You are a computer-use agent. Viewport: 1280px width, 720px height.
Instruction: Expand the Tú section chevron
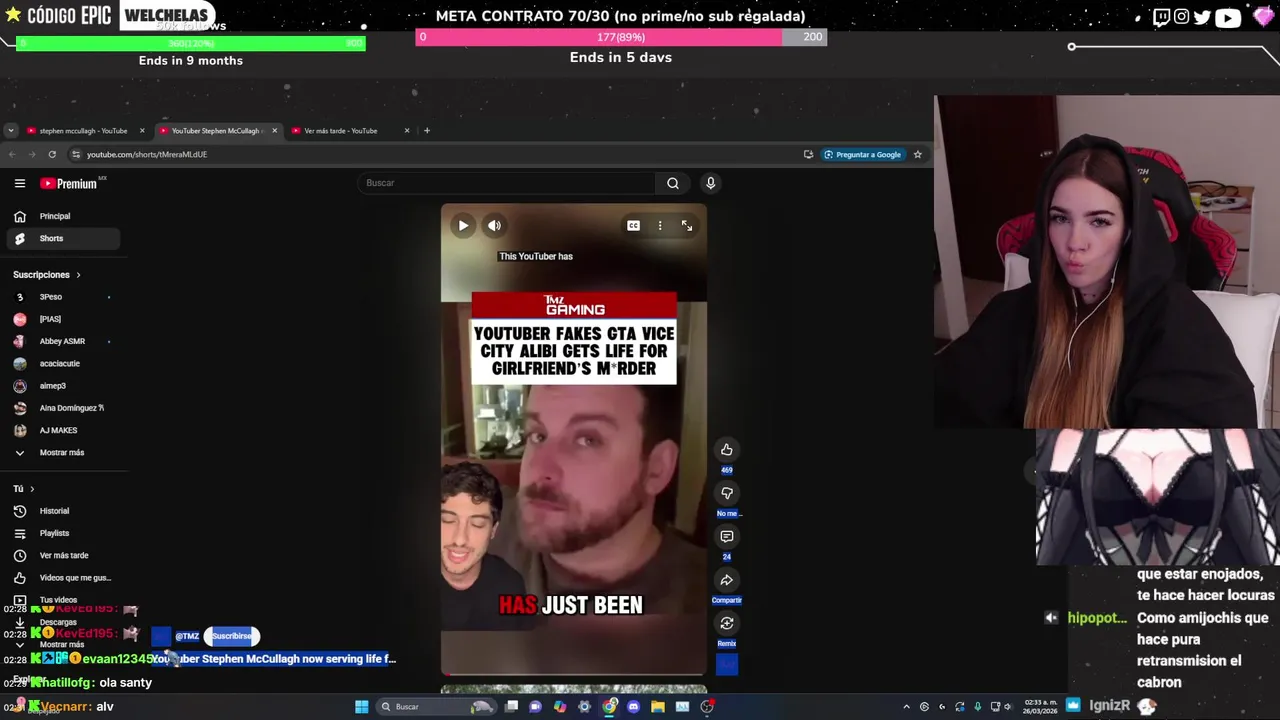[32, 489]
